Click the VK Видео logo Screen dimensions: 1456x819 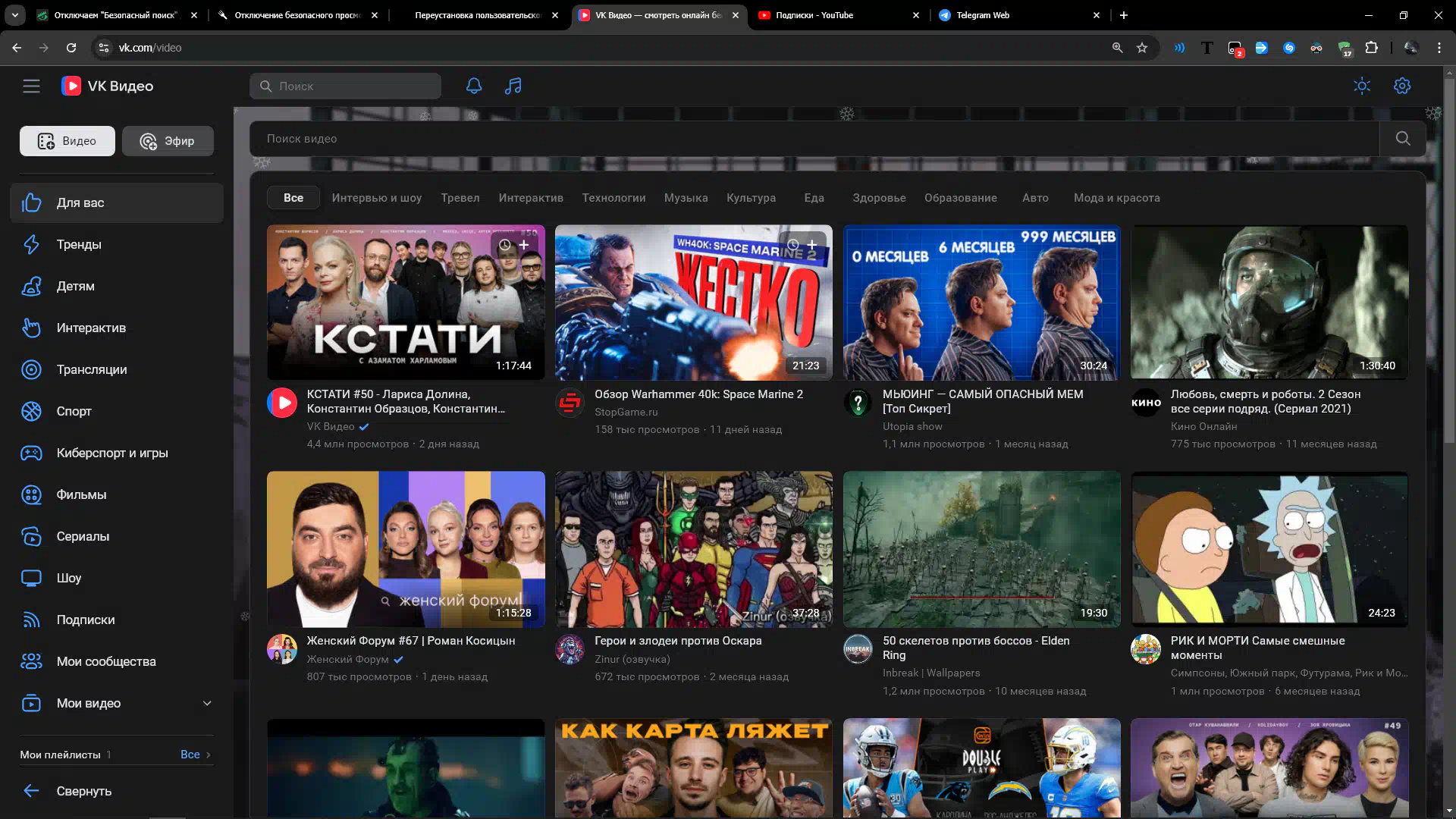(108, 86)
